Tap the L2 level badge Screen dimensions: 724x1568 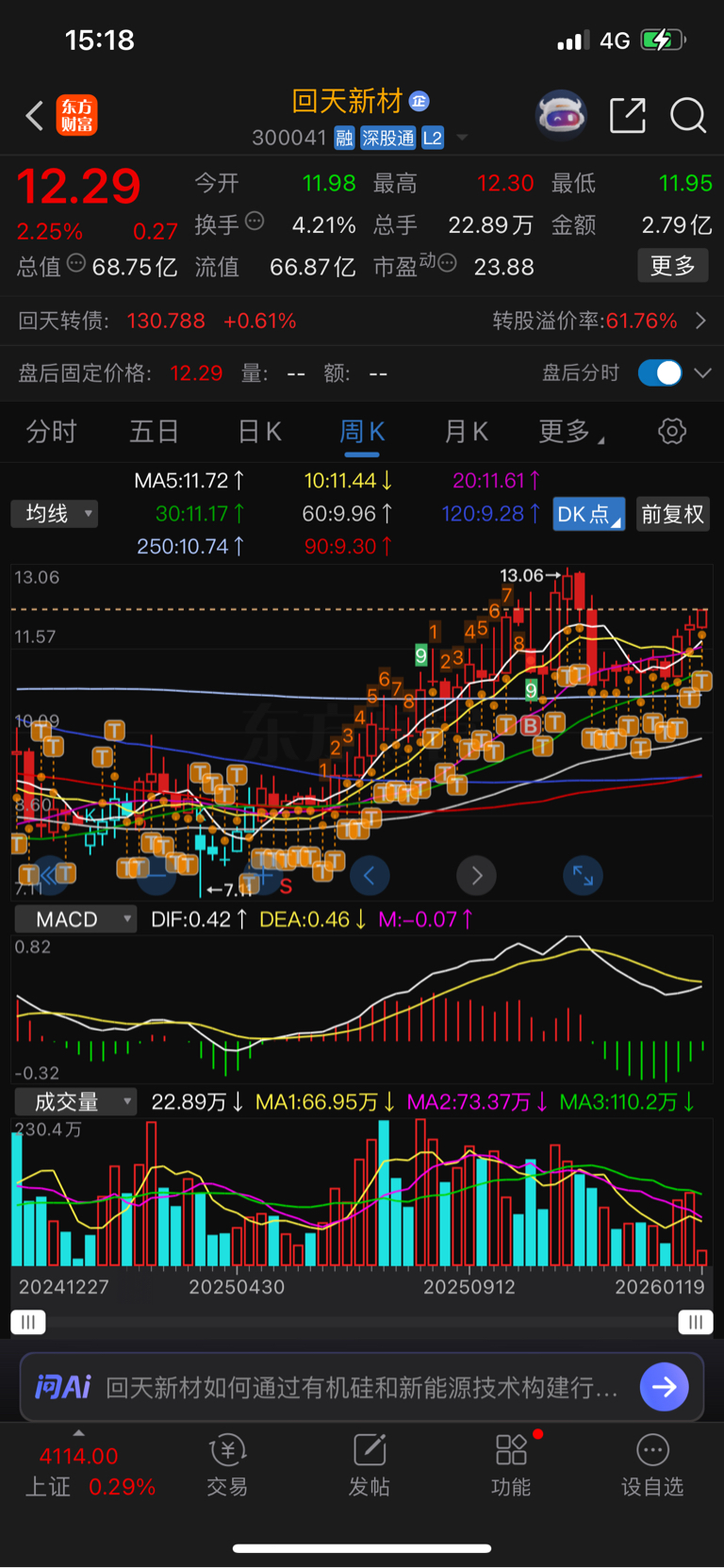pos(433,139)
